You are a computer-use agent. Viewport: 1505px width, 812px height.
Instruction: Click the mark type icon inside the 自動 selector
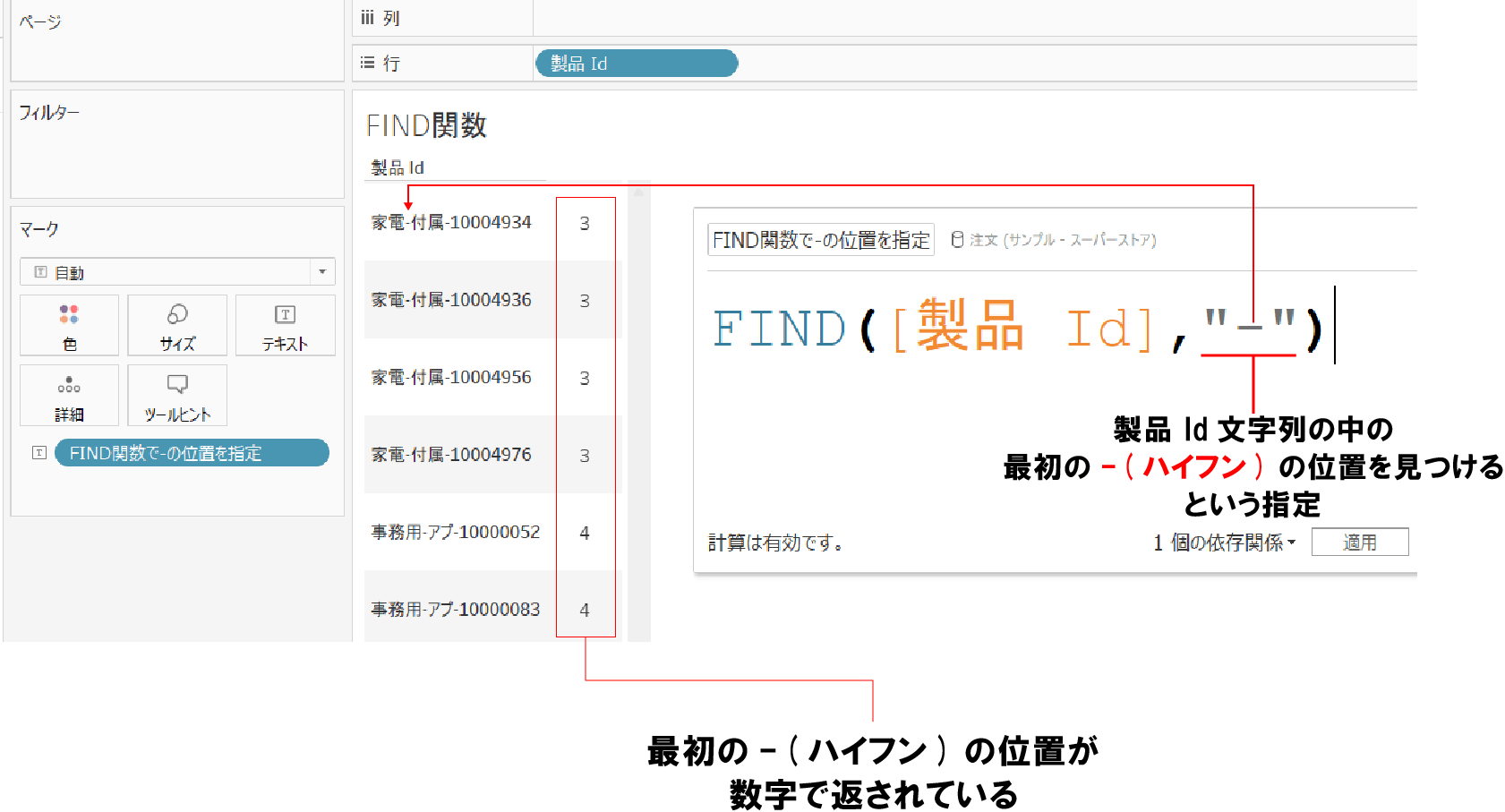[x=38, y=271]
